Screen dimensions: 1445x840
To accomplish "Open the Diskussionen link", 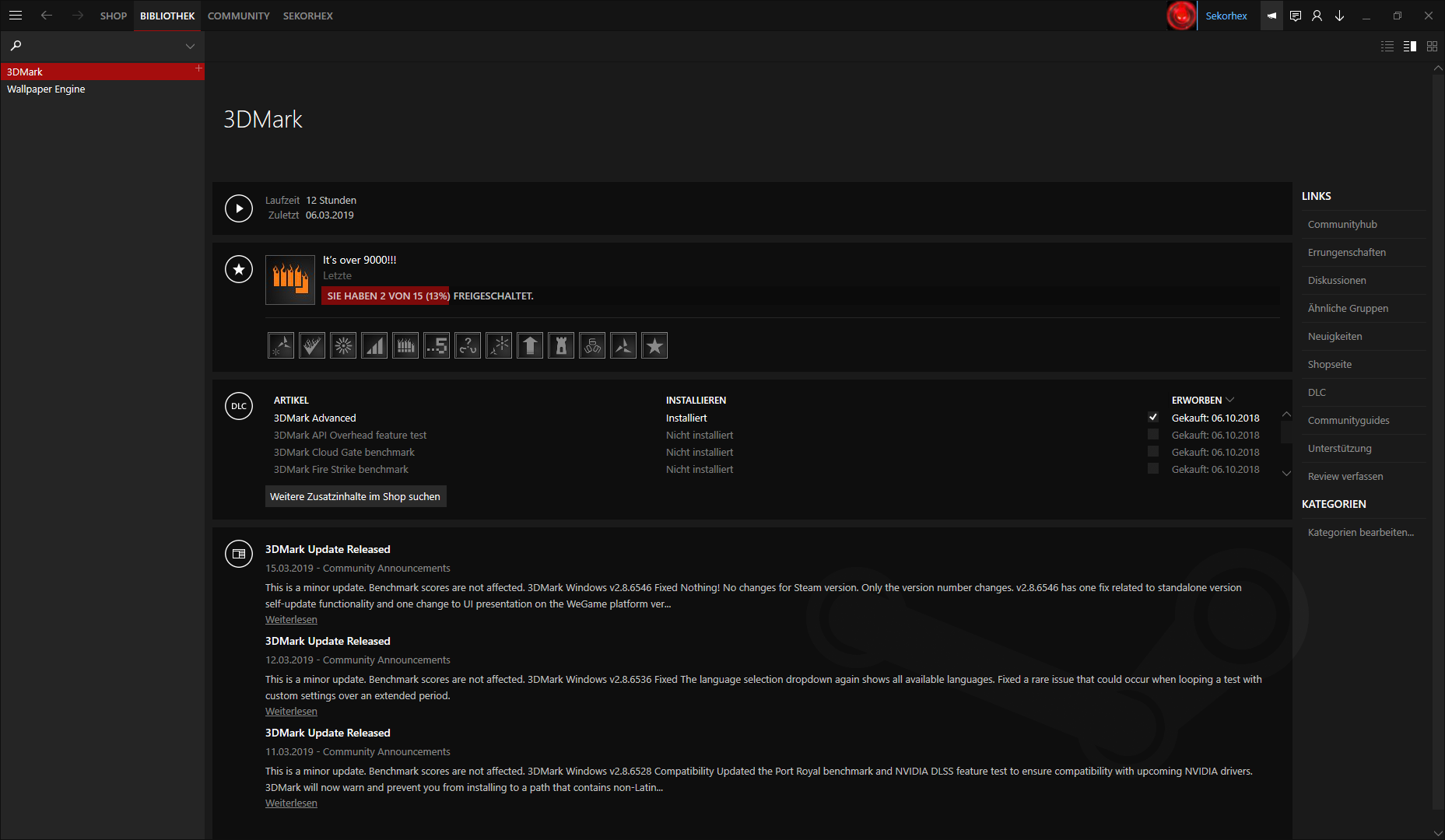I will 1337,280.
